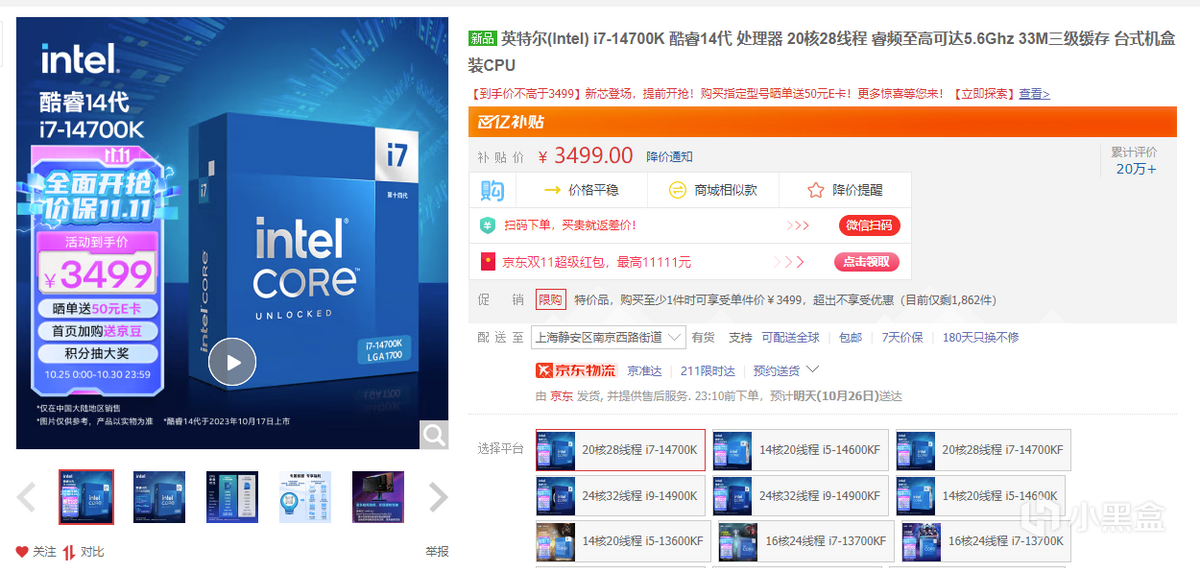Click the 包邮 link

point(850,338)
